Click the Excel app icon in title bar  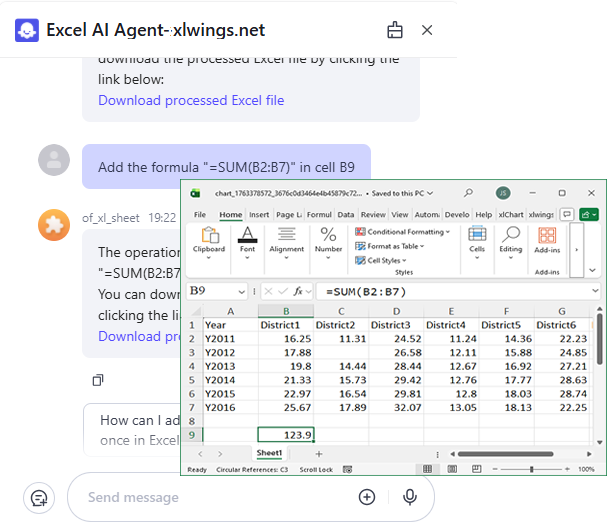[x=195, y=193]
